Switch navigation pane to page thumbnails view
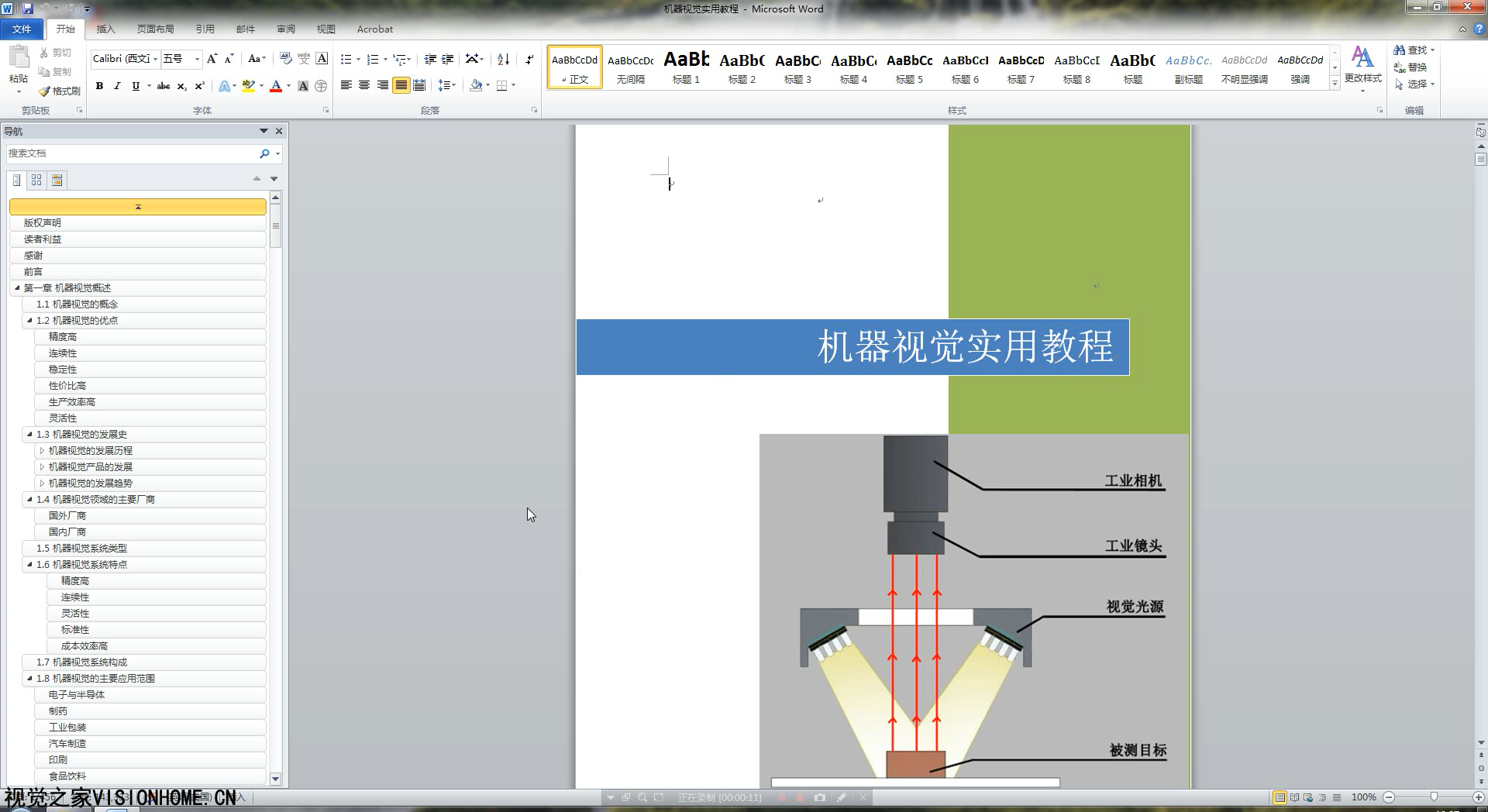Viewport: 1488px width, 812px height. (36, 181)
